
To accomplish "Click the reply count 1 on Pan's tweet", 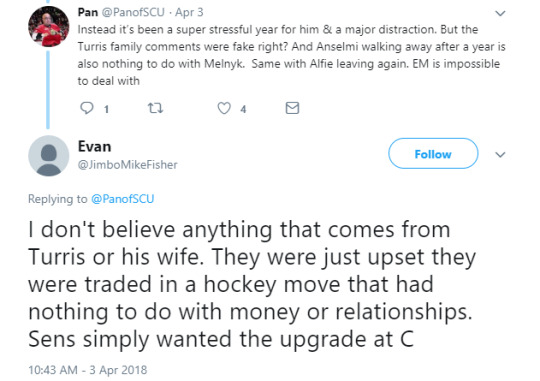I will click(106, 110).
